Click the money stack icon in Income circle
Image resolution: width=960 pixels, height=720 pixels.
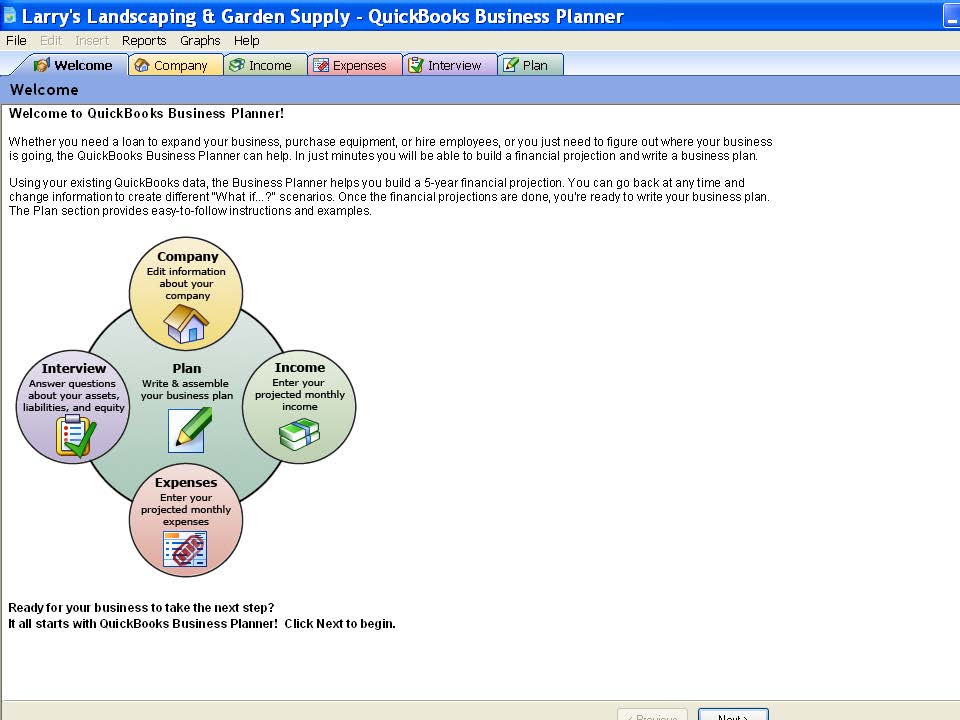[x=299, y=434]
